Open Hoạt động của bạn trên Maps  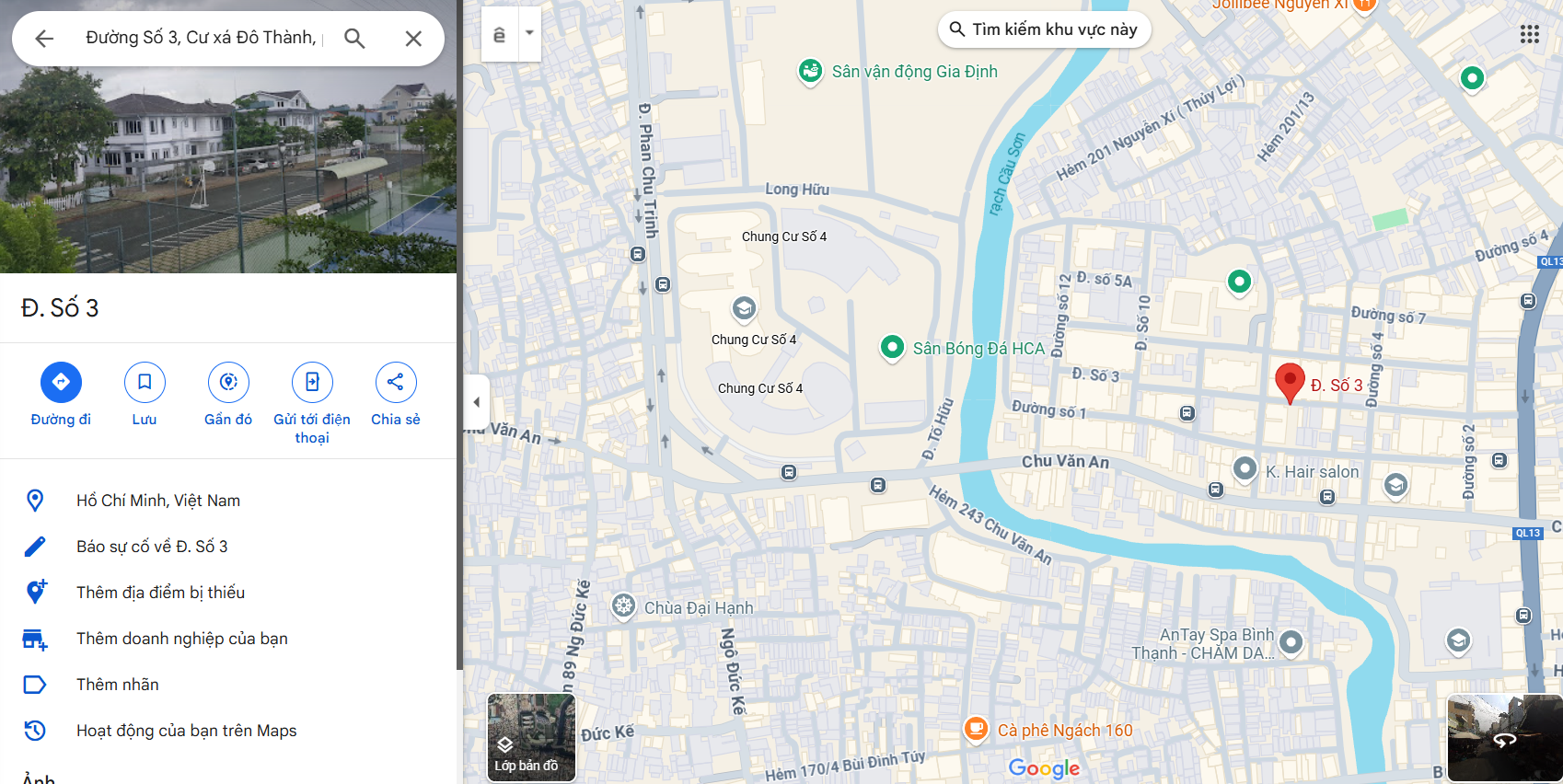point(186,731)
